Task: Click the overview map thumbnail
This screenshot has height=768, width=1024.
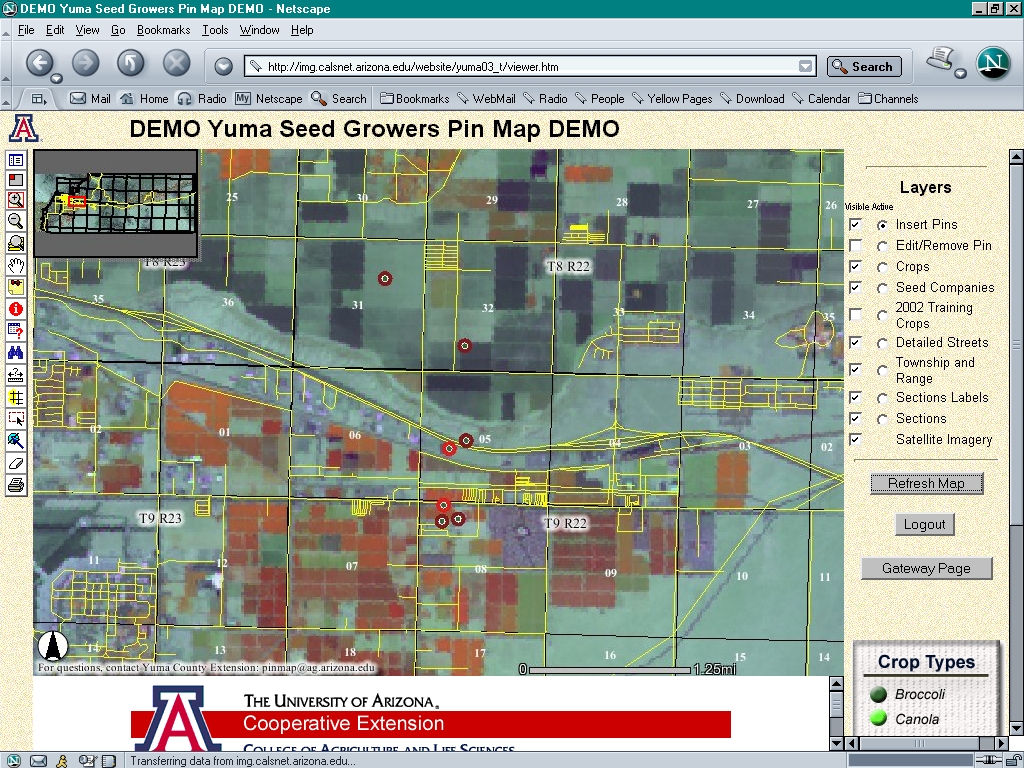Action: 115,205
